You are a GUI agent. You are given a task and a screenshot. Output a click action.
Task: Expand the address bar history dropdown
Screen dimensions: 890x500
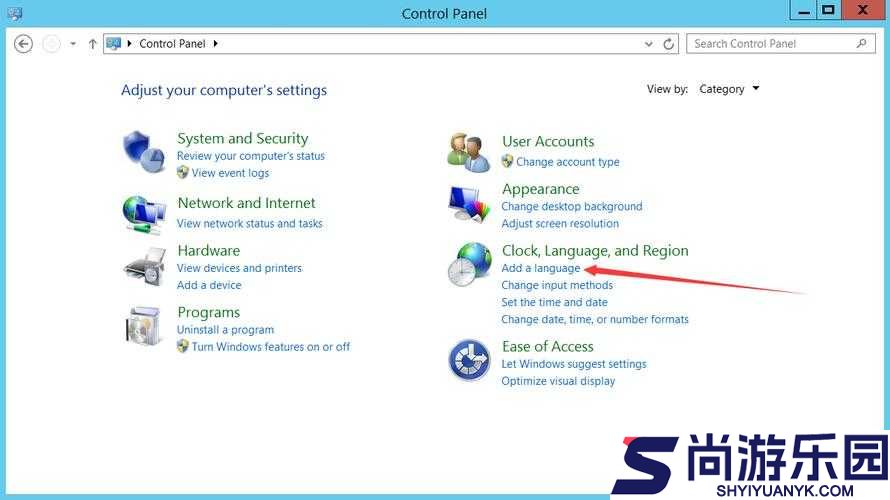point(649,44)
